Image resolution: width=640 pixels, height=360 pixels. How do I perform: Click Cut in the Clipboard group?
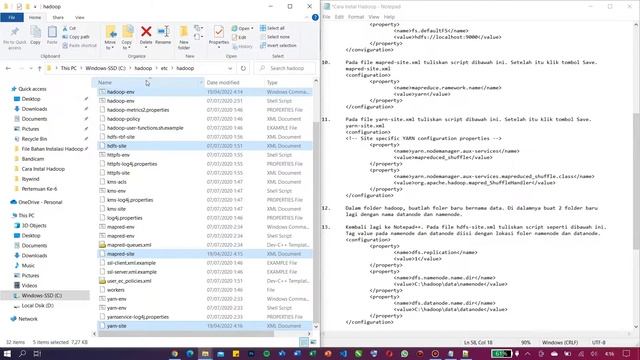coord(69,28)
